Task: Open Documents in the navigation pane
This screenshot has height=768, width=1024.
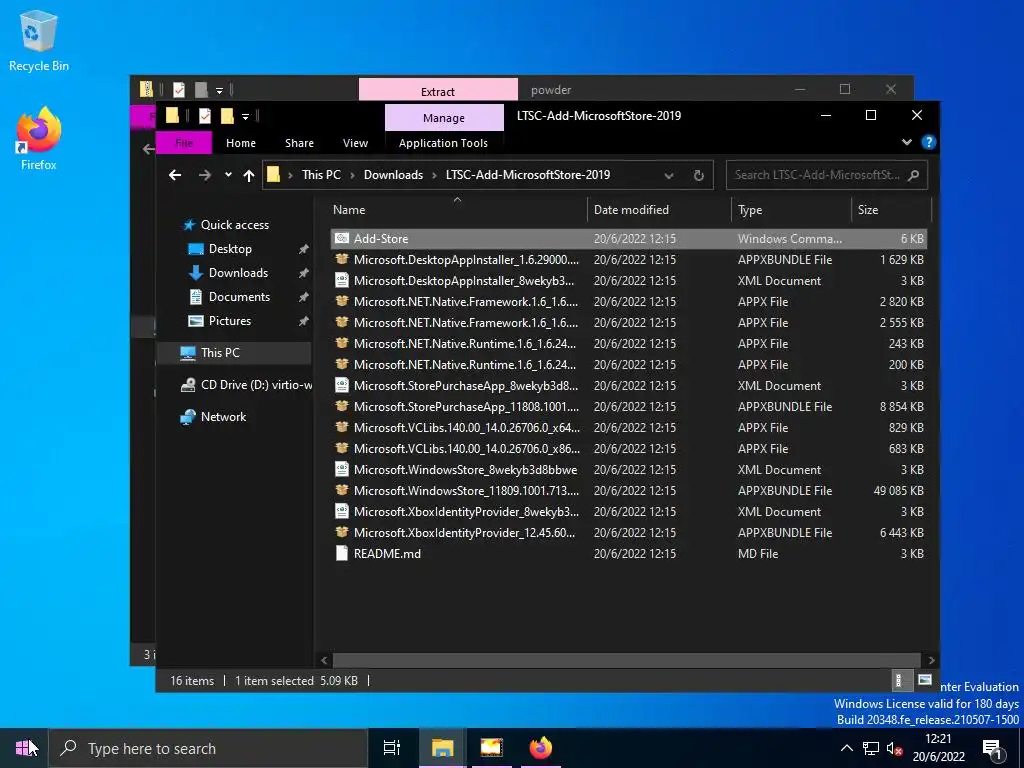Action: [239, 297]
